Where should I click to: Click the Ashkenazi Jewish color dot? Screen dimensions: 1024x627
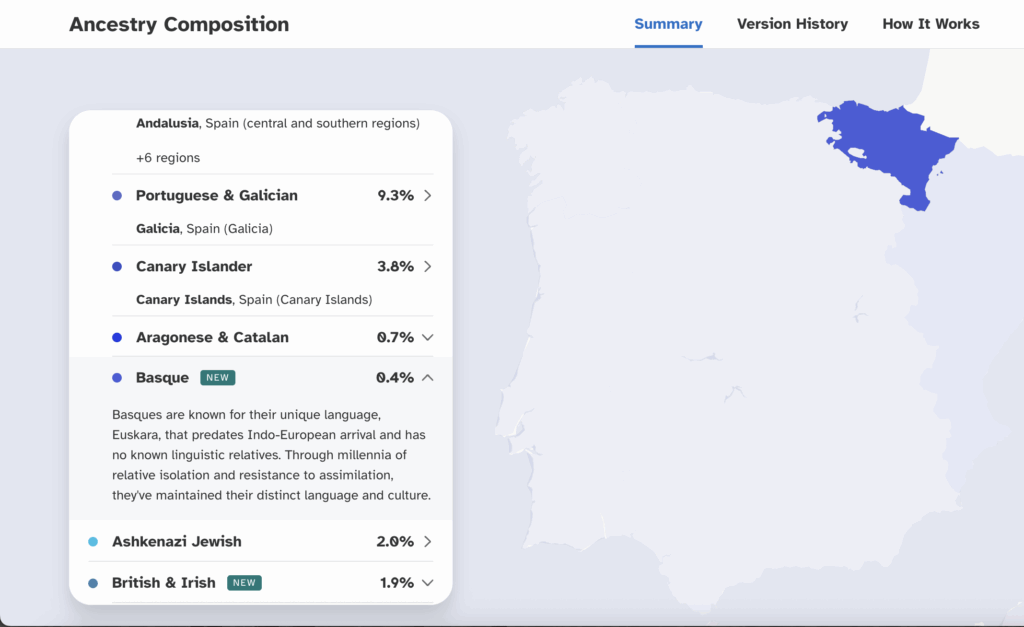coord(93,542)
